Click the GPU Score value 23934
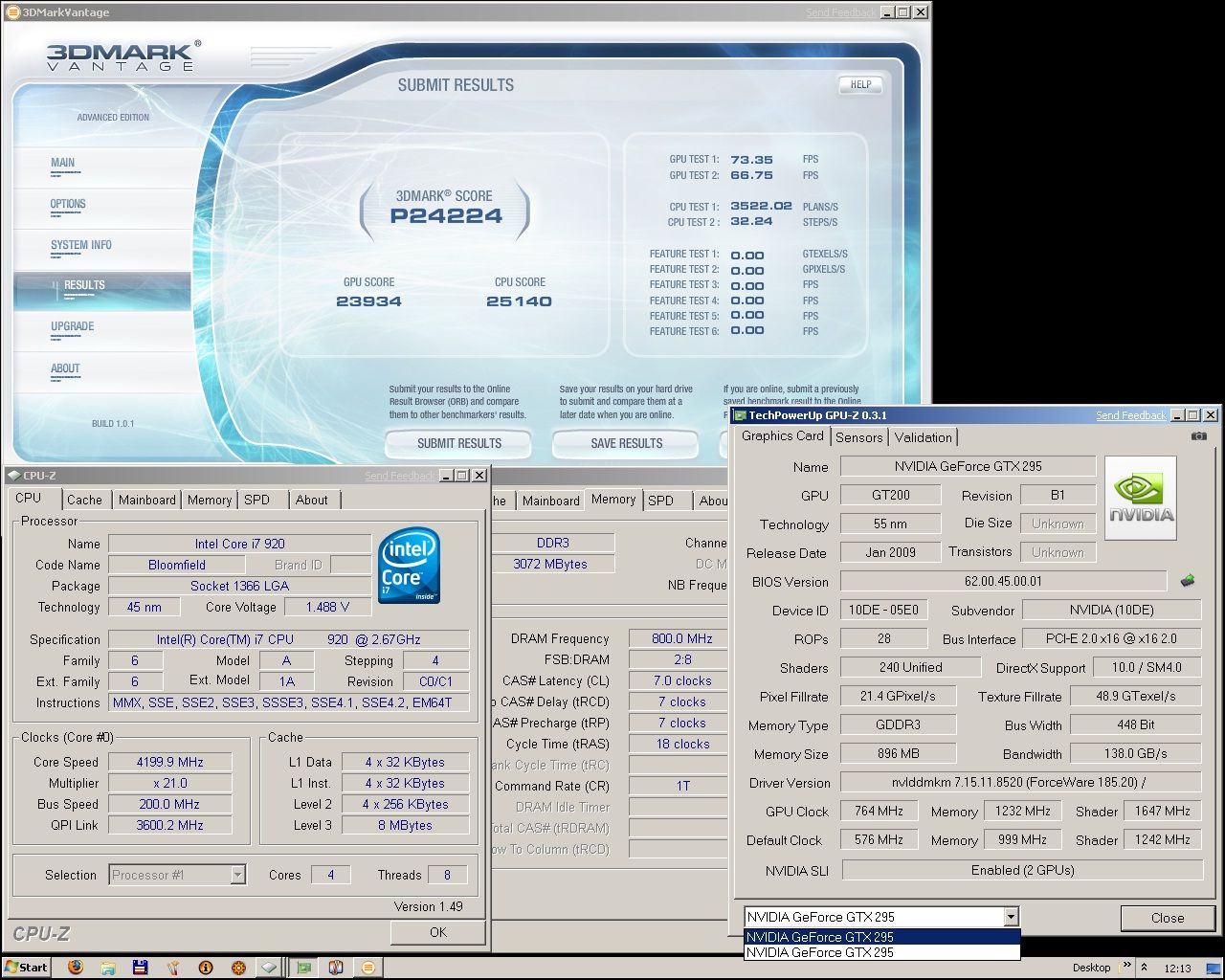1225x980 pixels. coord(368,301)
